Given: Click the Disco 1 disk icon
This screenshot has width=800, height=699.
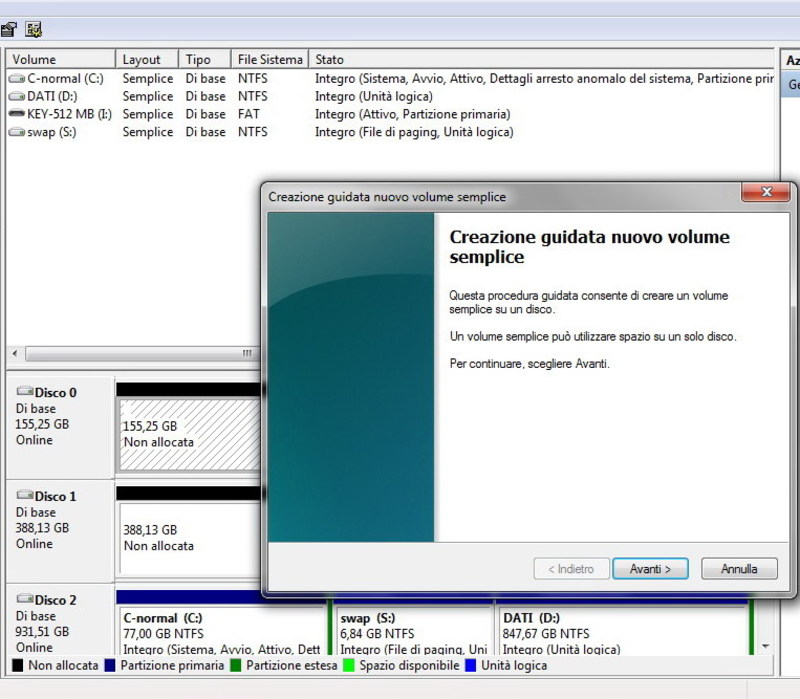Looking at the screenshot, I should pyautogui.click(x=24, y=495).
